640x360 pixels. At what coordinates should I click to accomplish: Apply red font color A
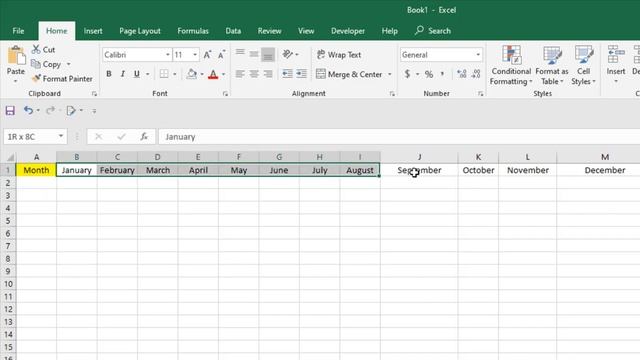pyautogui.click(x=213, y=74)
